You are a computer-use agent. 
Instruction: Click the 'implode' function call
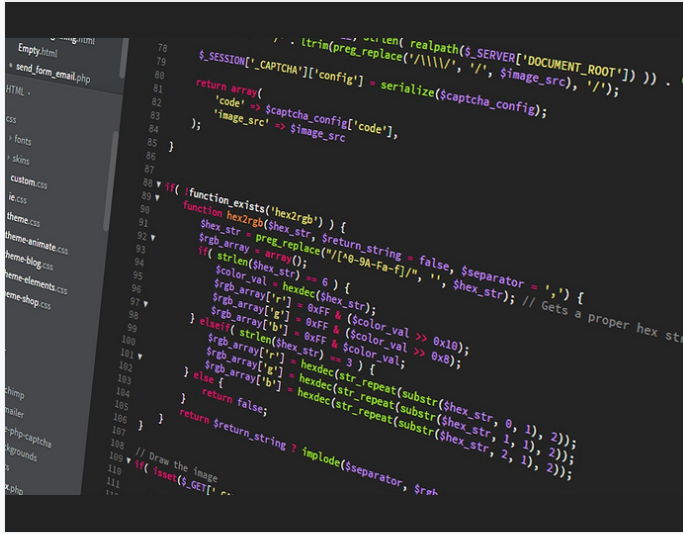(321, 456)
